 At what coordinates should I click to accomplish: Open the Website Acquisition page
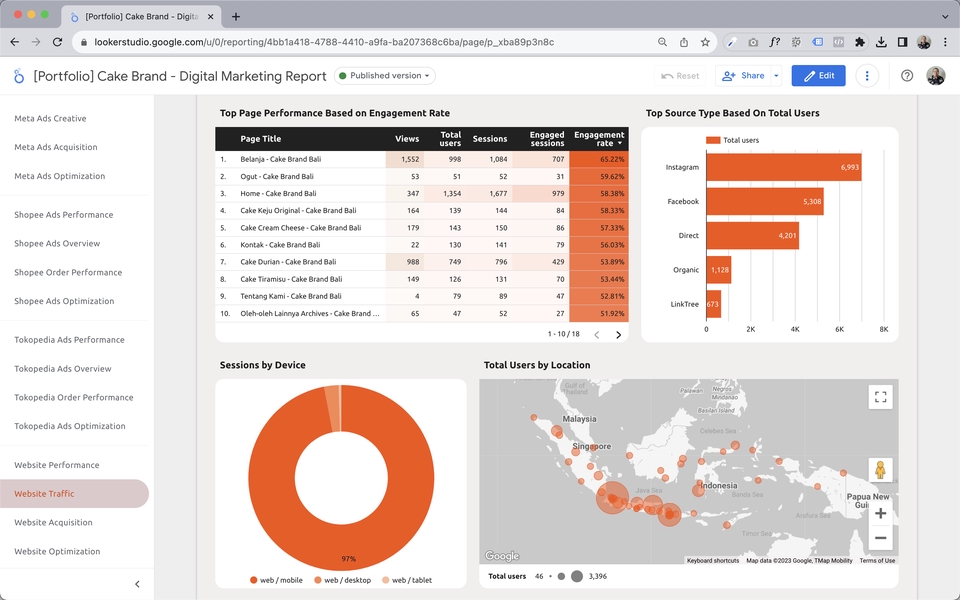[x=53, y=522]
